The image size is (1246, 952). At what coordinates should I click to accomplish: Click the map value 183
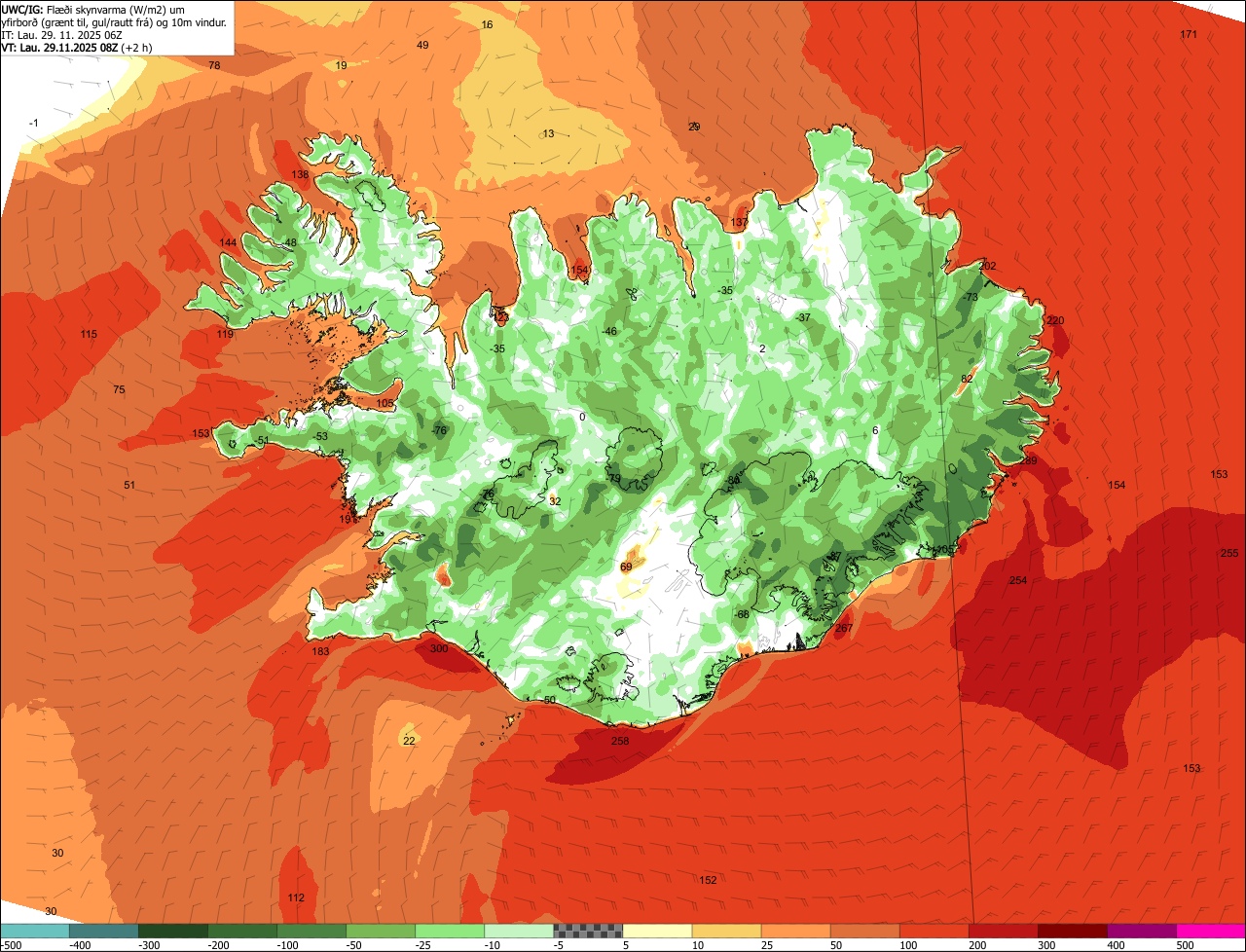coord(320,651)
